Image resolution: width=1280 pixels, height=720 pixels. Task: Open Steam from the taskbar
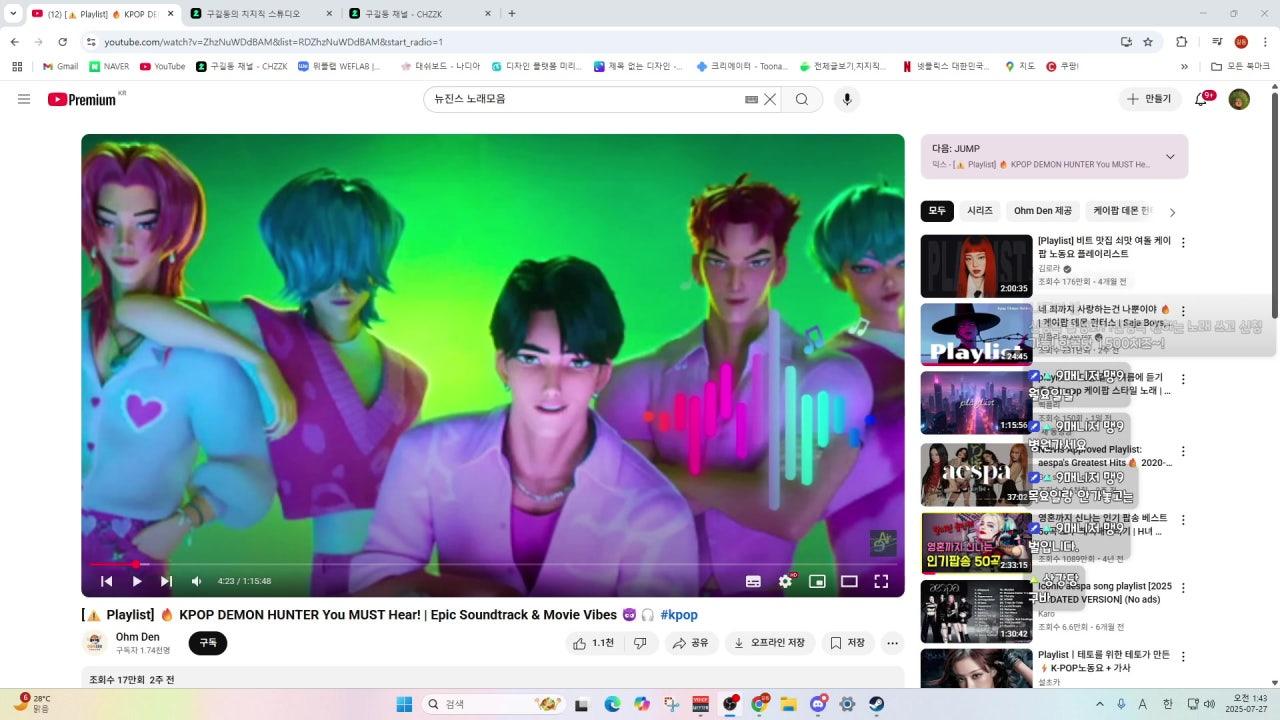coord(877,704)
